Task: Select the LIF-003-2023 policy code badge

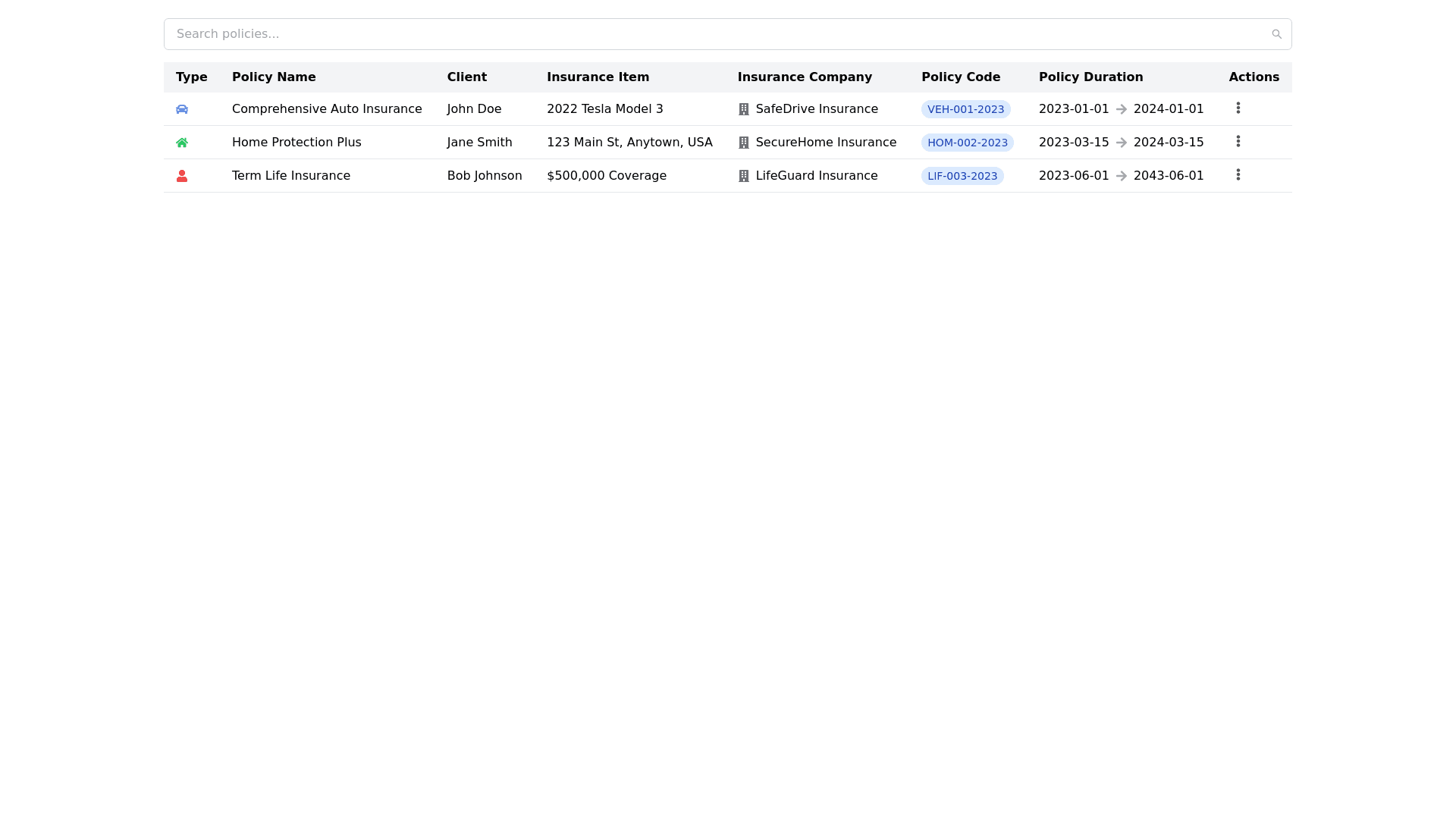Action: click(x=962, y=175)
